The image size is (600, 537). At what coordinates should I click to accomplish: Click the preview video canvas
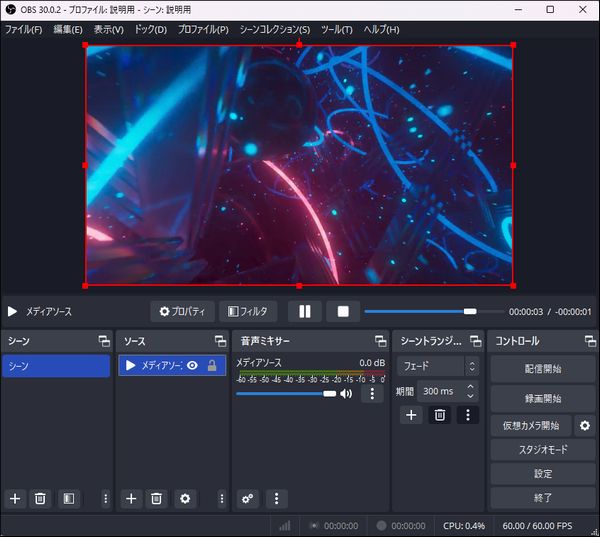coord(299,165)
